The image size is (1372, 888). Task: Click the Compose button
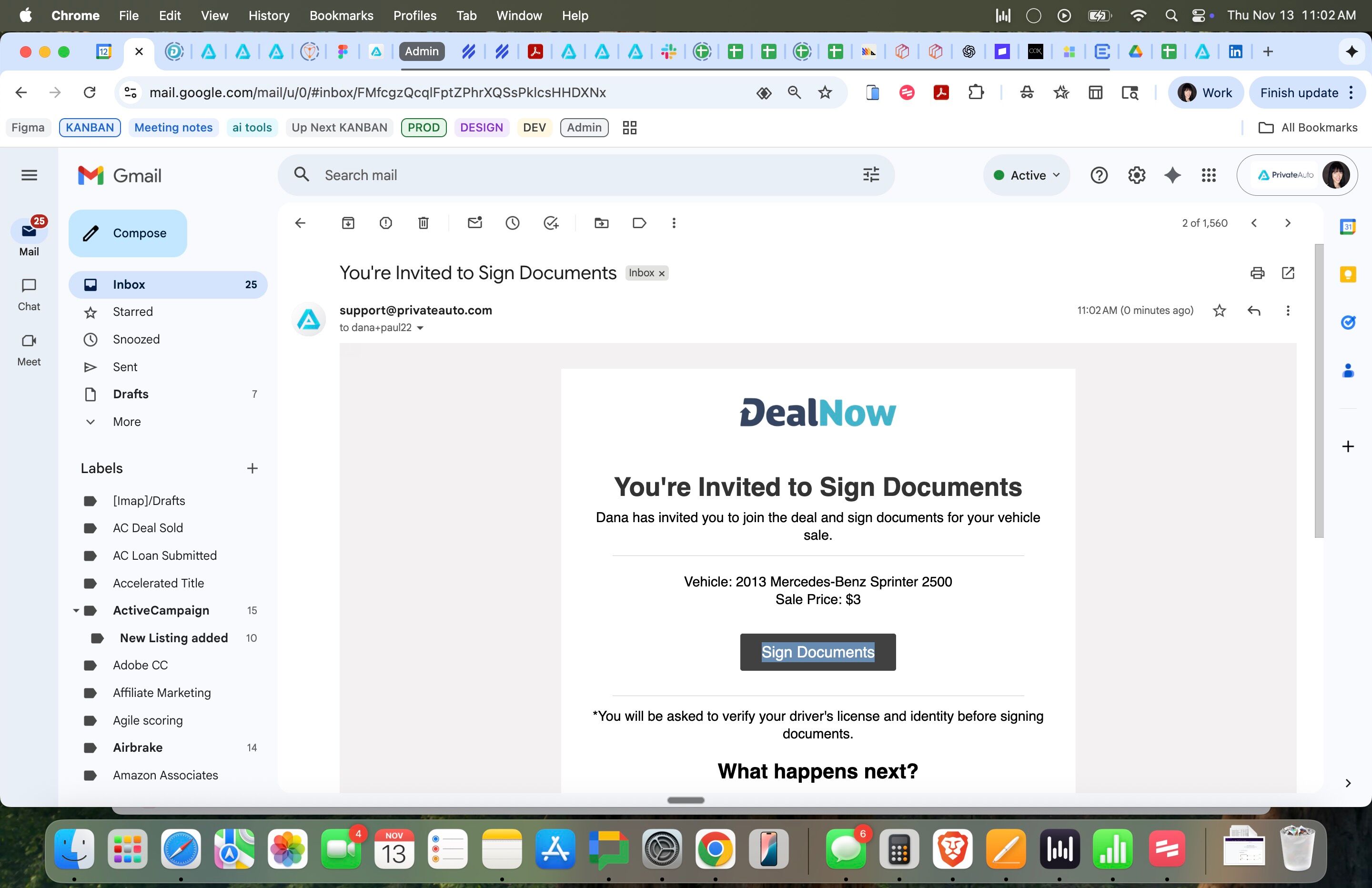(x=128, y=233)
